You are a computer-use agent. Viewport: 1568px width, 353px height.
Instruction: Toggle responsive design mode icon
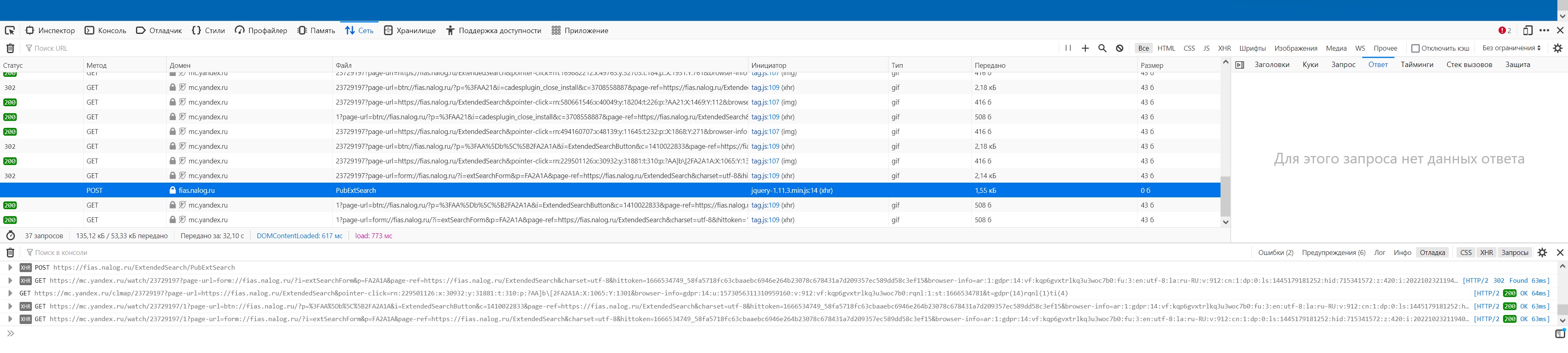[1527, 30]
